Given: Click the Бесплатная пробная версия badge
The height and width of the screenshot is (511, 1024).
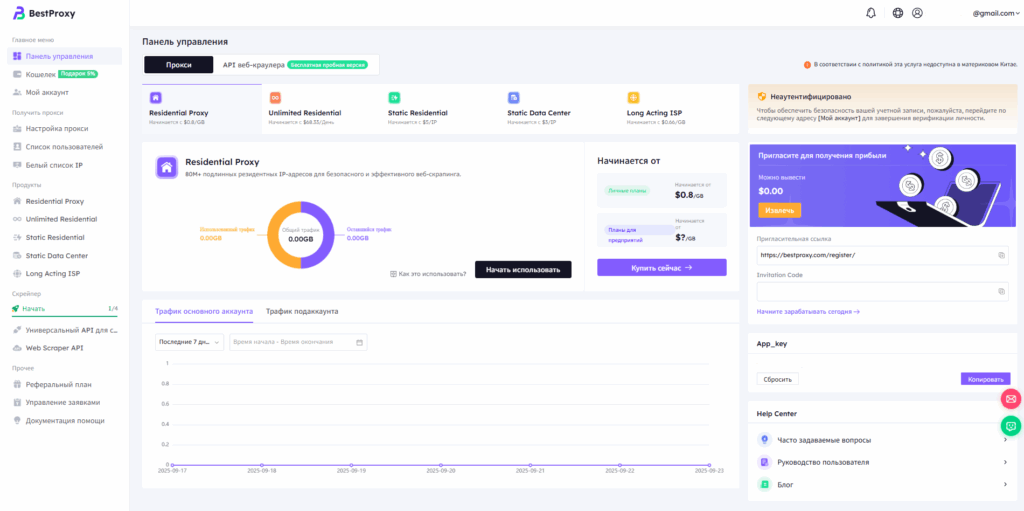Looking at the screenshot, I should tap(327, 65).
